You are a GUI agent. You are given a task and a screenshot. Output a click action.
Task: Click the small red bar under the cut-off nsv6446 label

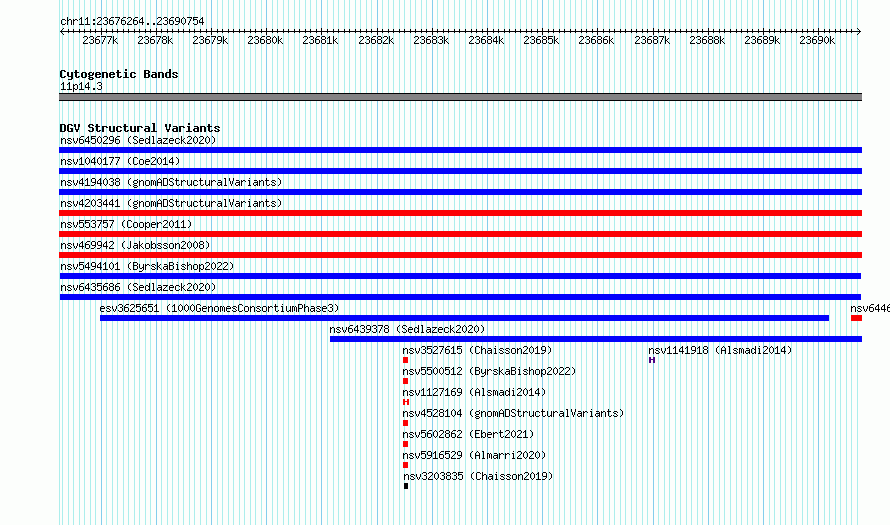(x=857, y=318)
